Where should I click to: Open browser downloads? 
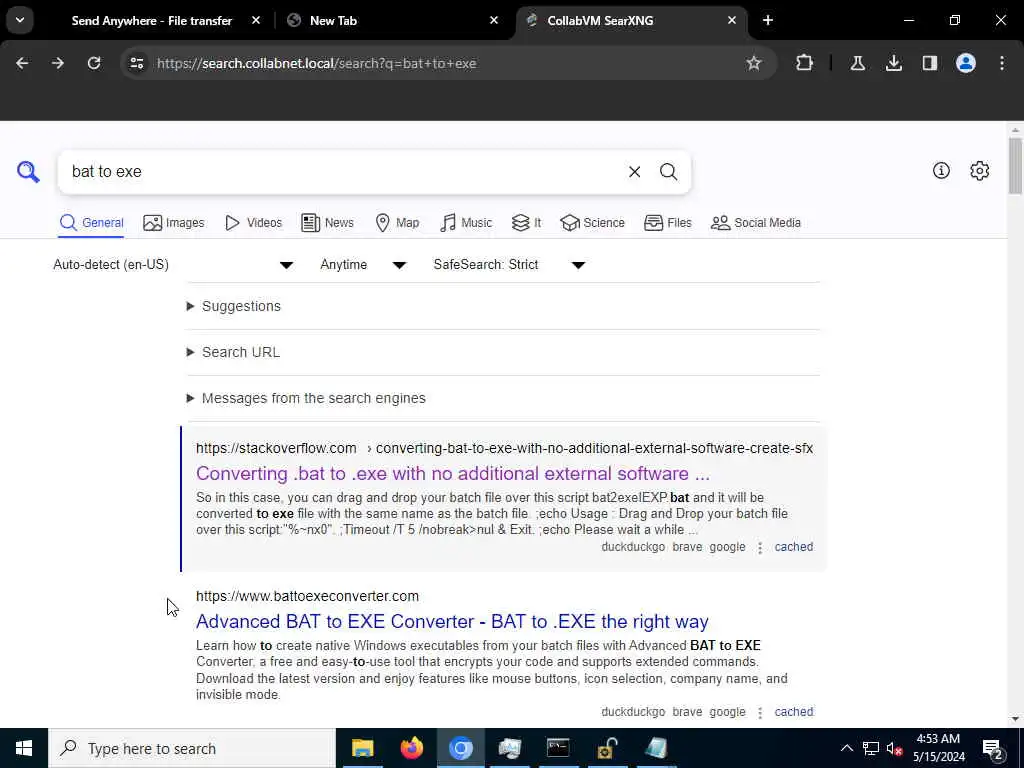pos(893,63)
